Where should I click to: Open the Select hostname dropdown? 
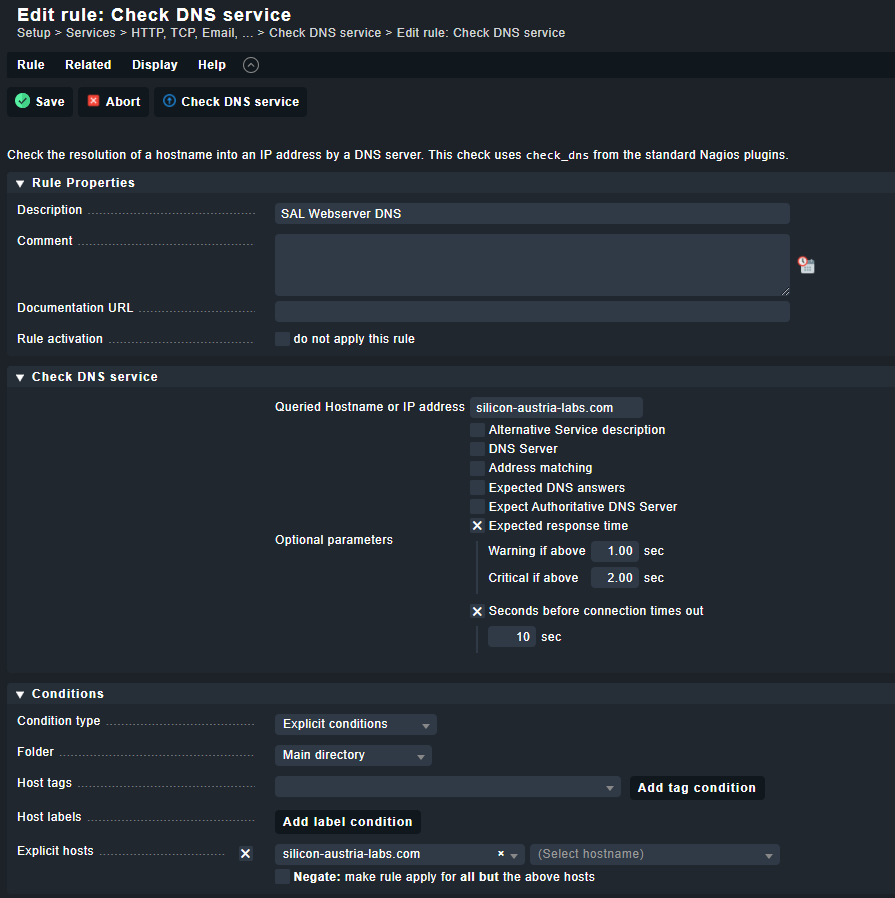[654, 854]
